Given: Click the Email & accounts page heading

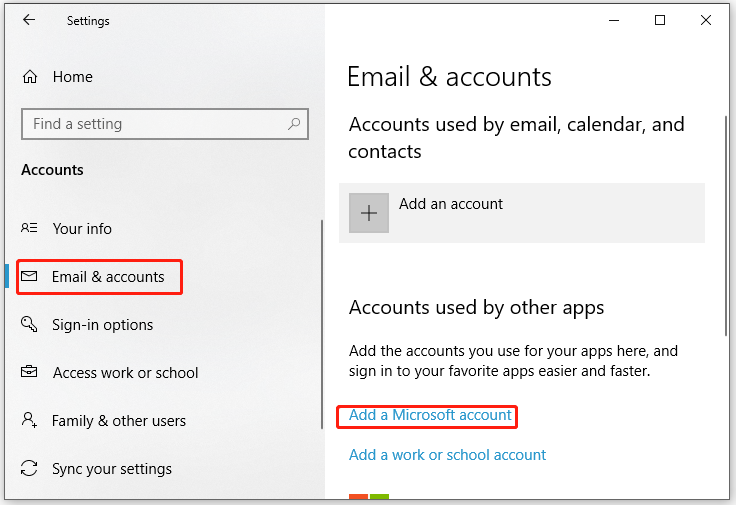Looking at the screenshot, I should click(449, 77).
